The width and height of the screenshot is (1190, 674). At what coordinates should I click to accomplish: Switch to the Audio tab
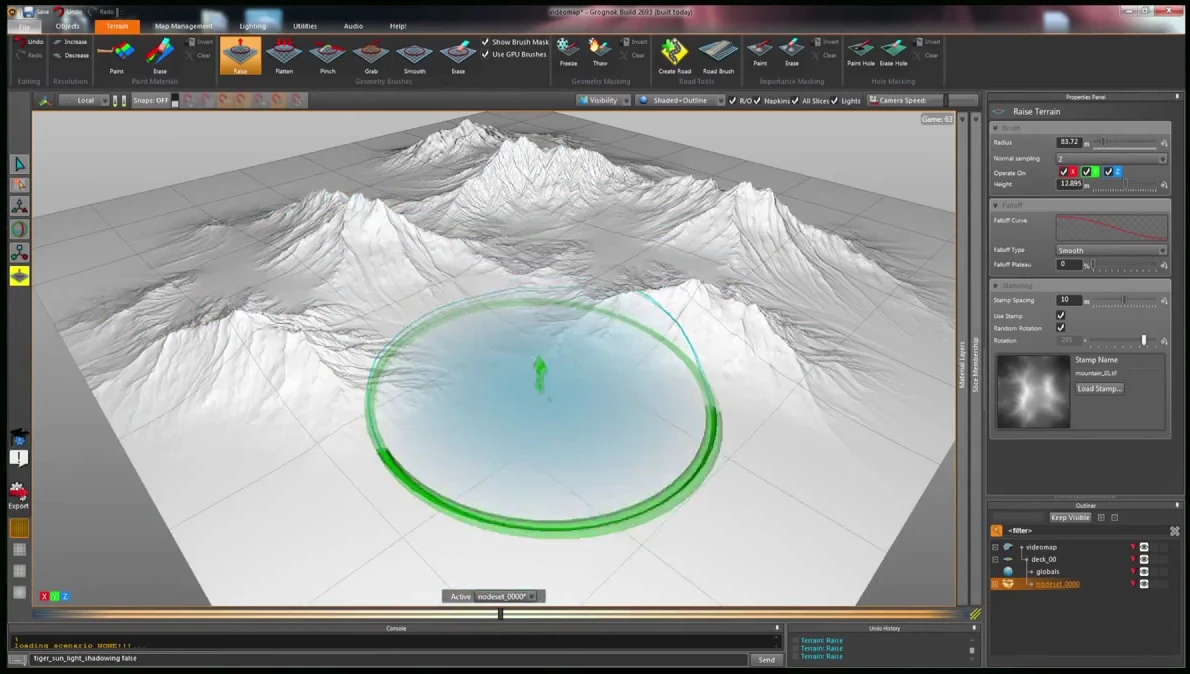tap(353, 27)
